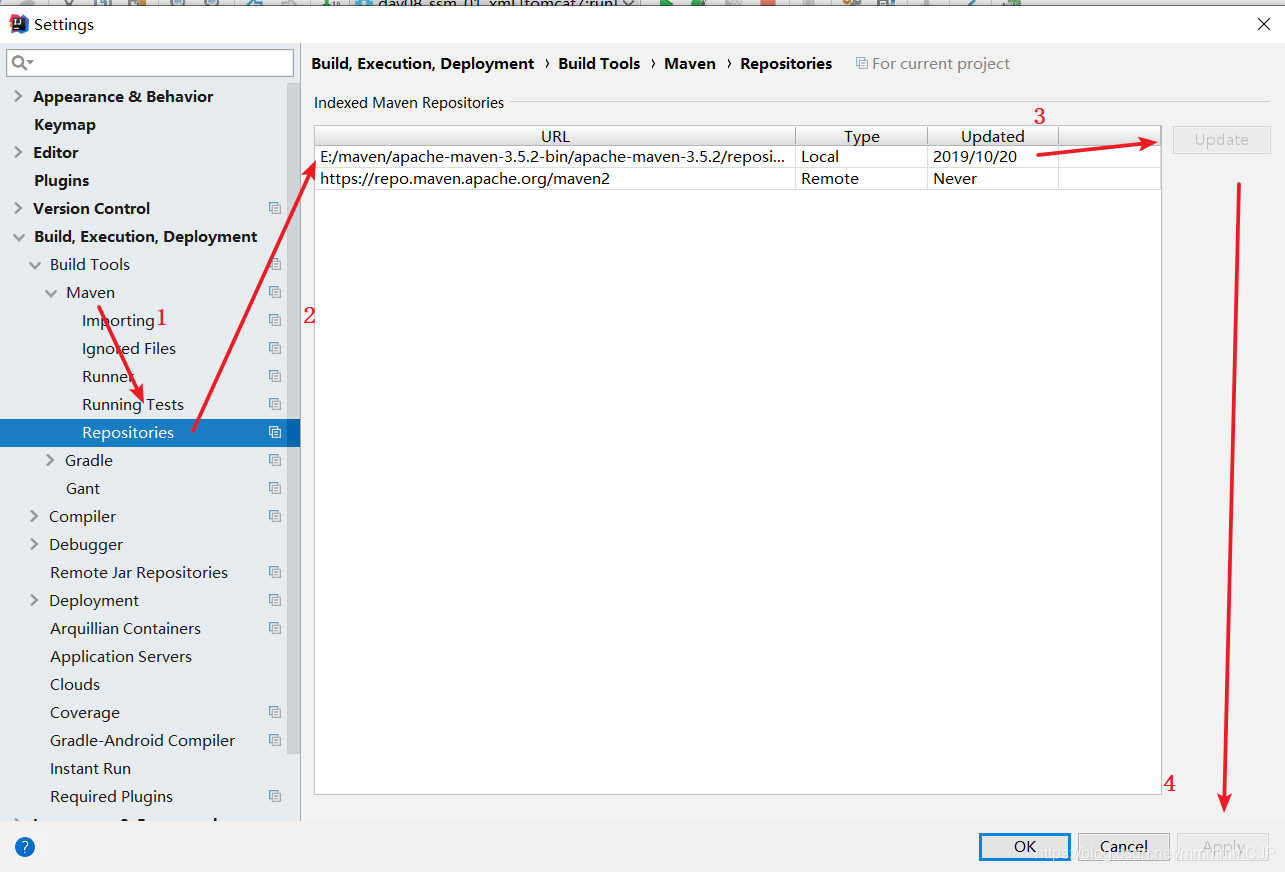Open the Plugins settings

pyautogui.click(x=62, y=181)
